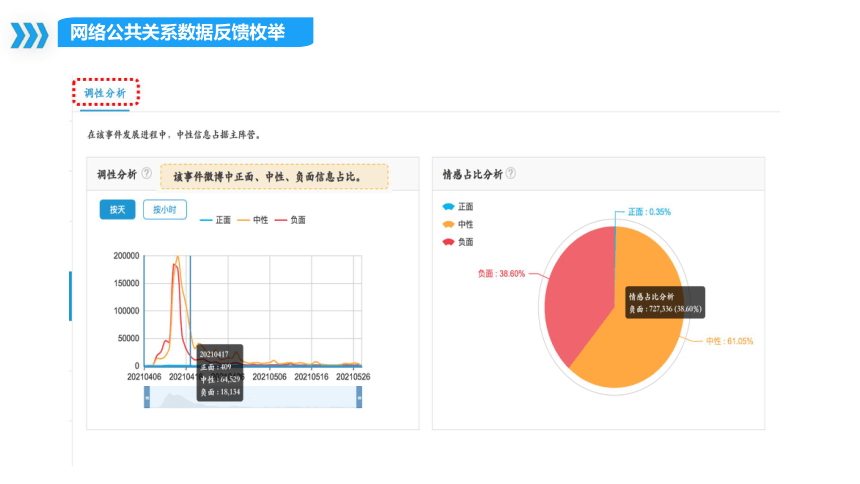
Task: Open the 调性分析 tab
Action: pyautogui.click(x=105, y=93)
